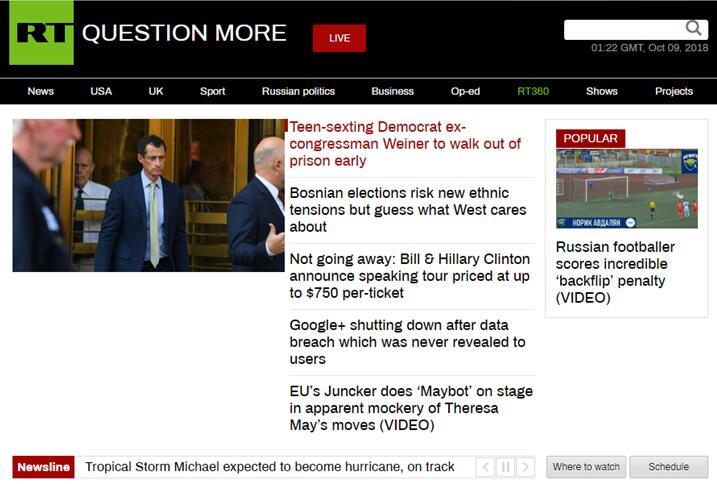Screen dimensions: 717x484
Task: Click the Where to watch button
Action: [x=586, y=467]
